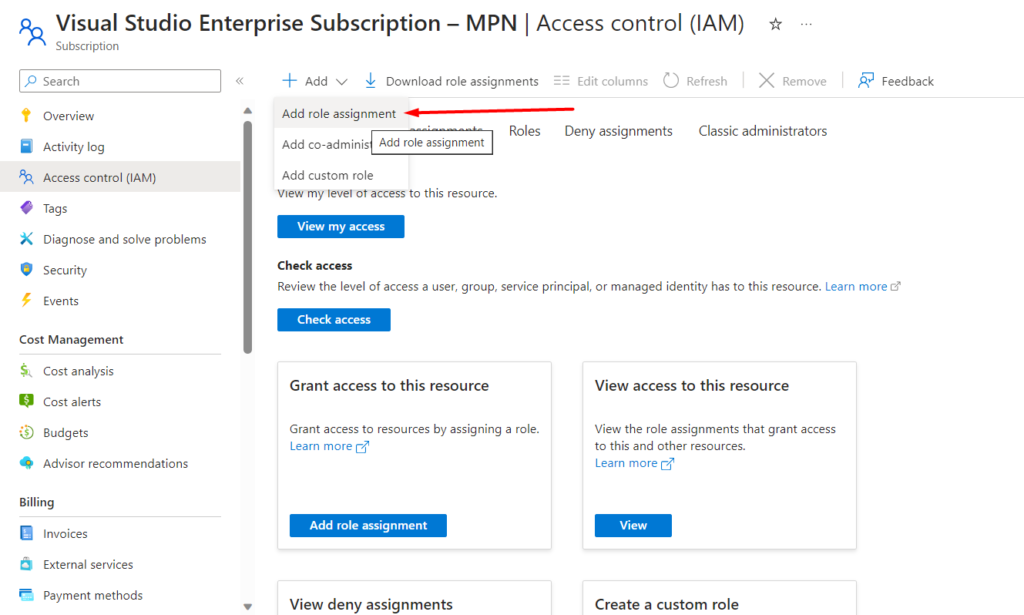Click Download role assignments in the toolbar
Image resolution: width=1024 pixels, height=615 pixels.
pyautogui.click(x=451, y=81)
